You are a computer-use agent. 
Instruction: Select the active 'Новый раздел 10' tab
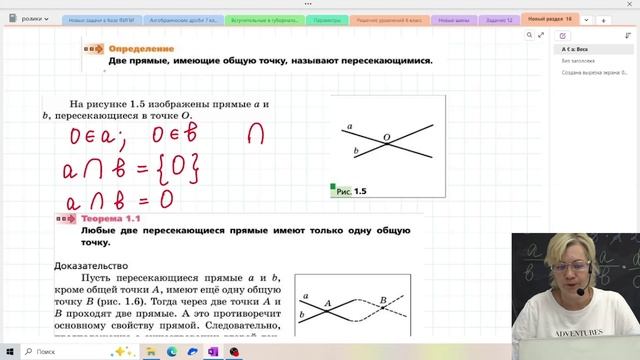pos(550,19)
